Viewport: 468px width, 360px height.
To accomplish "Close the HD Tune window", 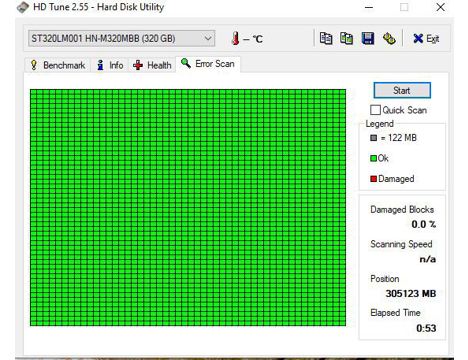I will (x=441, y=7).
